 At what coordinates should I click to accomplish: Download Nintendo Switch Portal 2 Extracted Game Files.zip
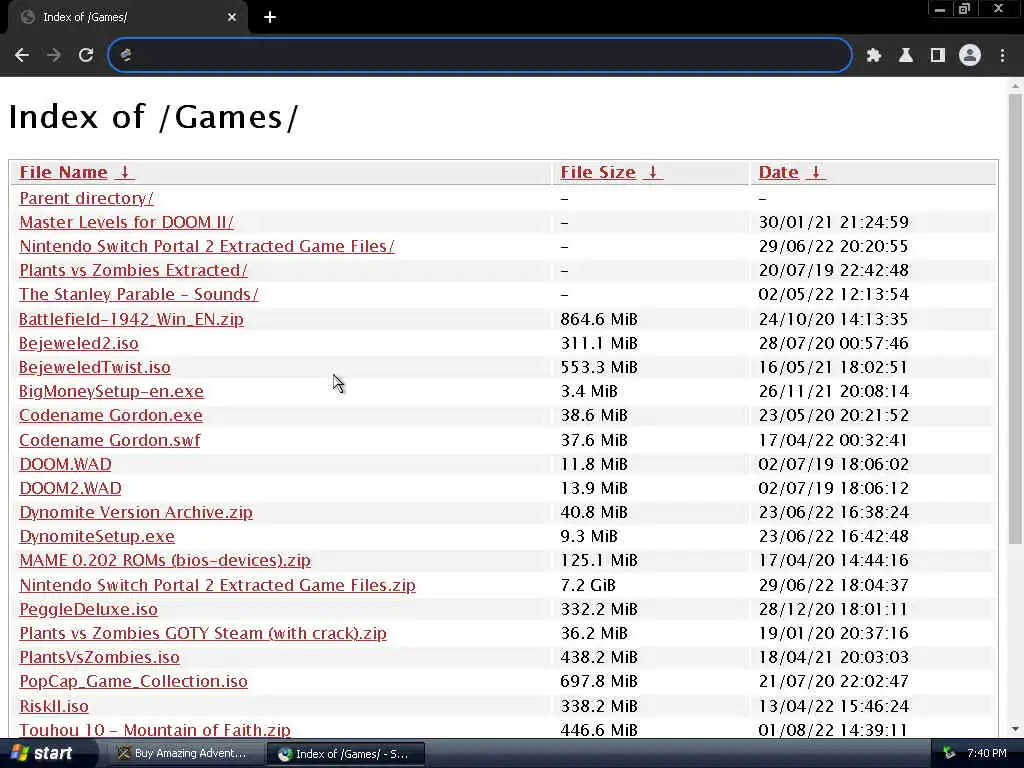coord(217,585)
